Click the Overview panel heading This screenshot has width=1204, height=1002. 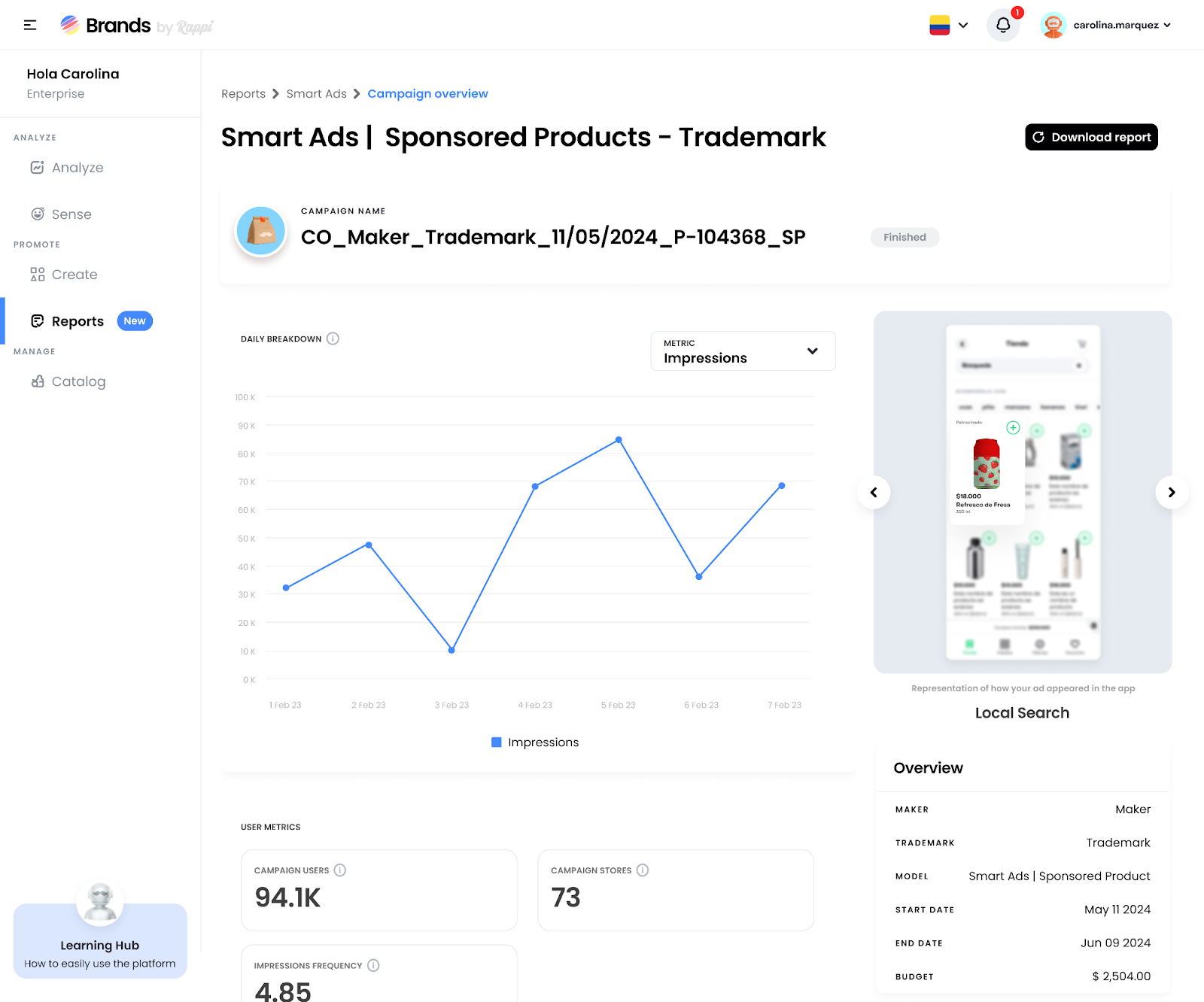[928, 768]
